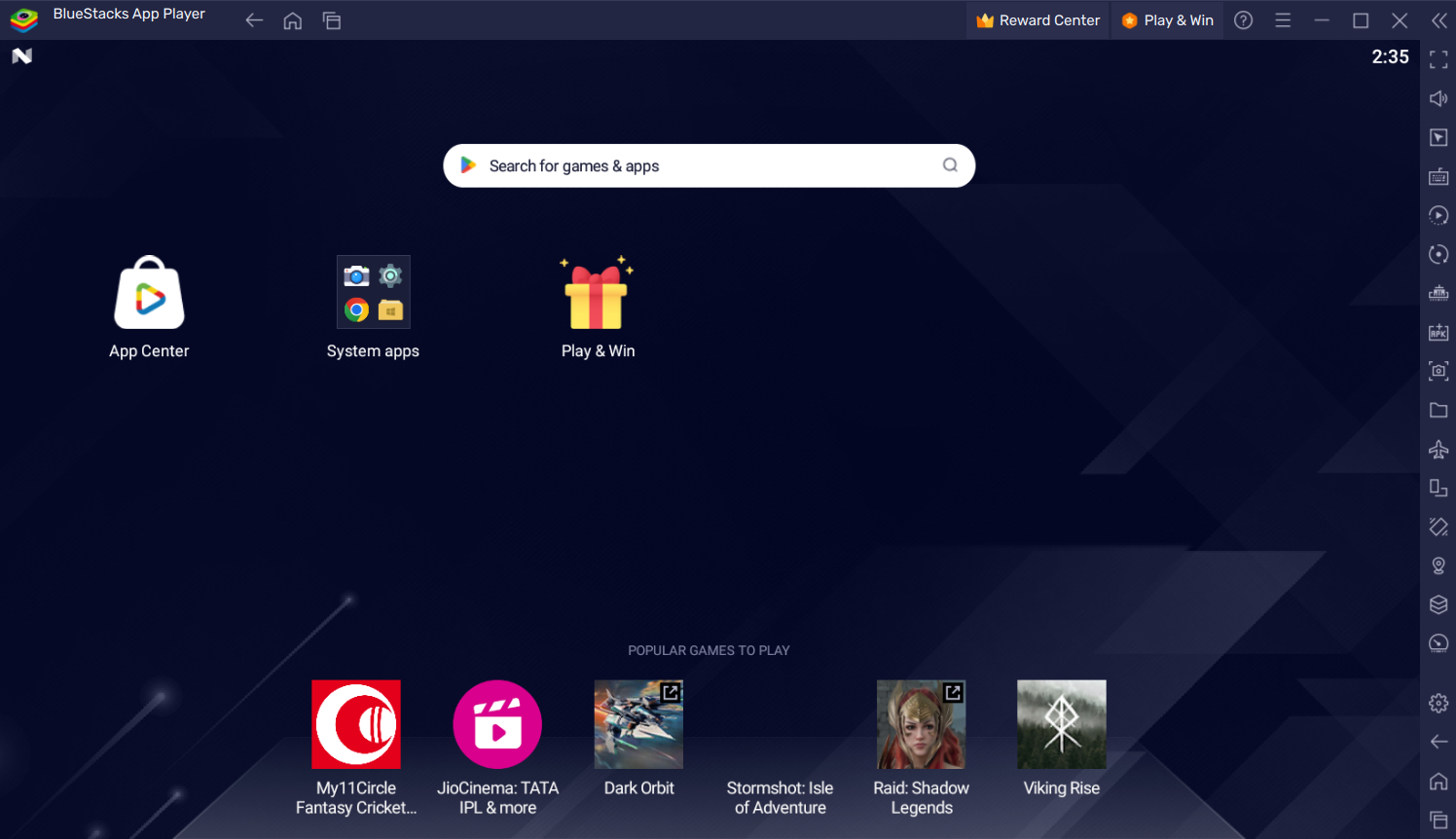Open the keyboard game controls icon
Image resolution: width=1456 pixels, height=839 pixels.
click(x=1438, y=177)
